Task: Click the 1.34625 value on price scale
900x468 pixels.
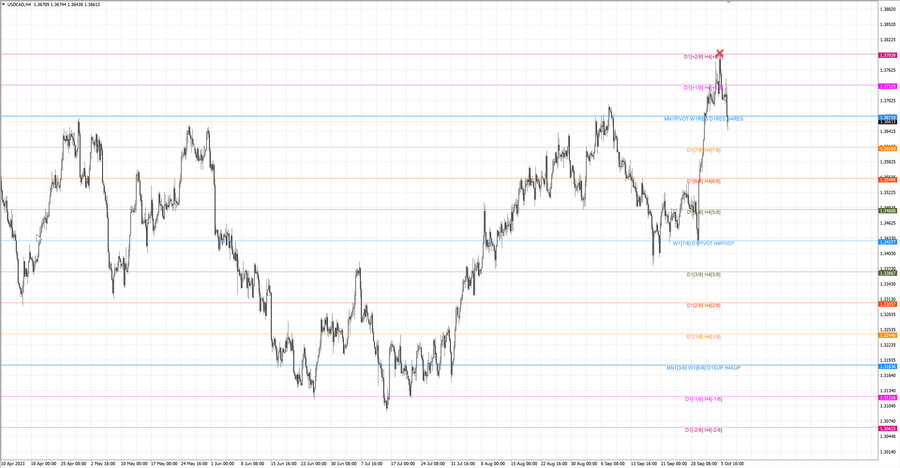Action: (x=889, y=223)
